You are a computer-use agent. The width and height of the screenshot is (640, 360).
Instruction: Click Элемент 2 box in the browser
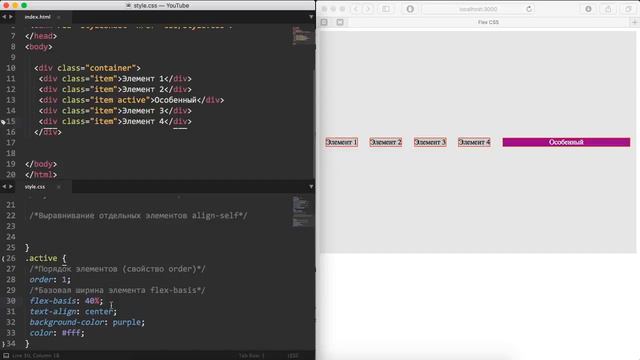386,142
